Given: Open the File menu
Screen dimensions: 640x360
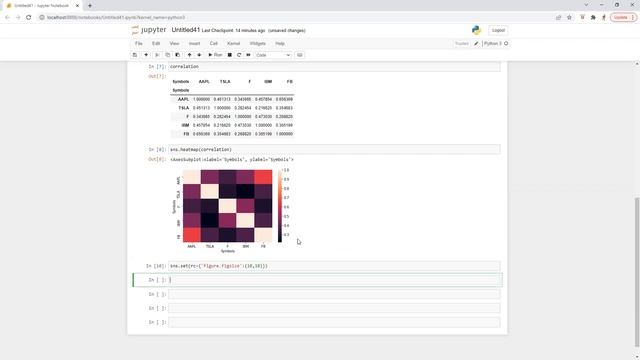Looking at the screenshot, I should [x=139, y=43].
